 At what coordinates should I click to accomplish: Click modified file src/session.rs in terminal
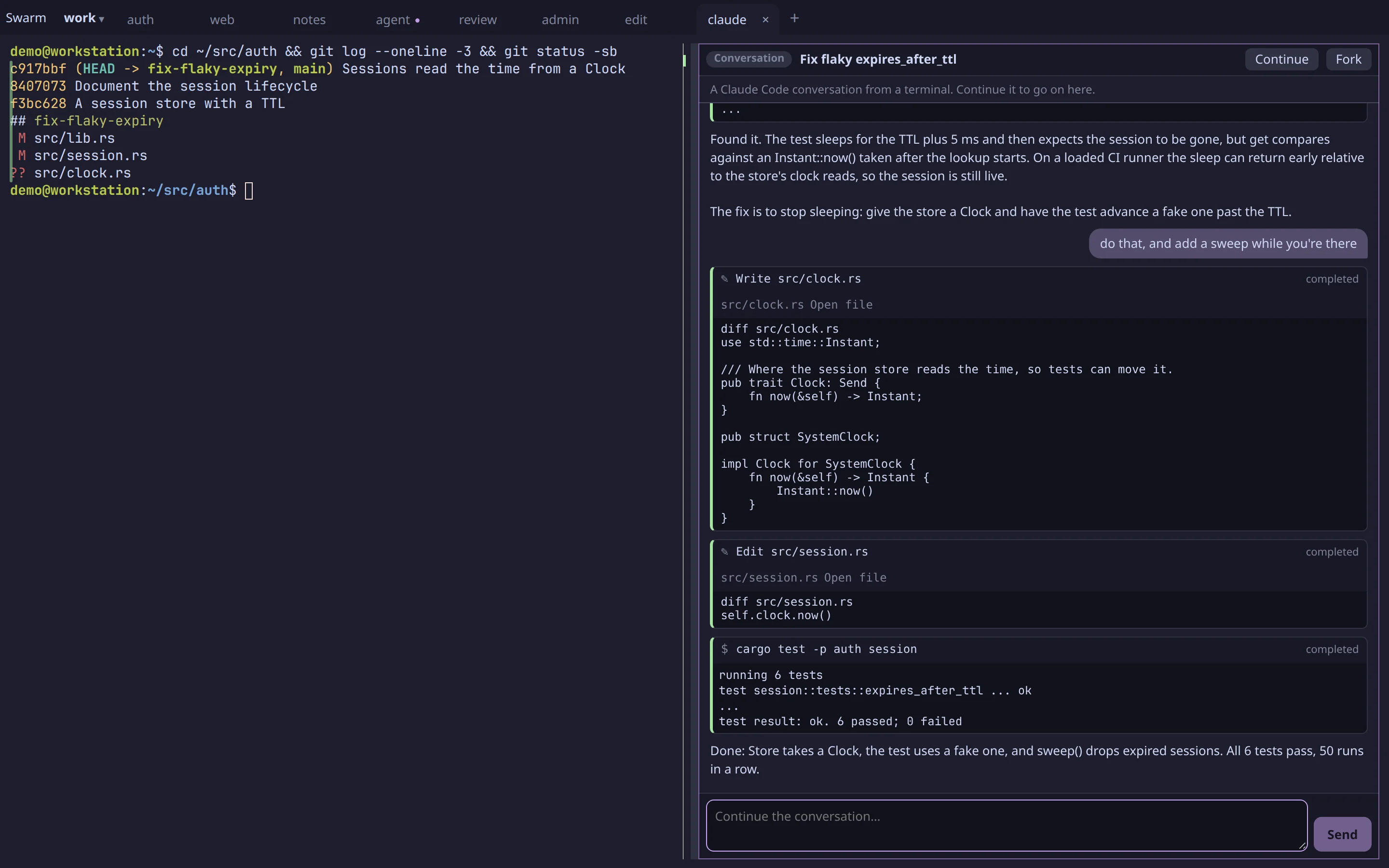[91, 156]
